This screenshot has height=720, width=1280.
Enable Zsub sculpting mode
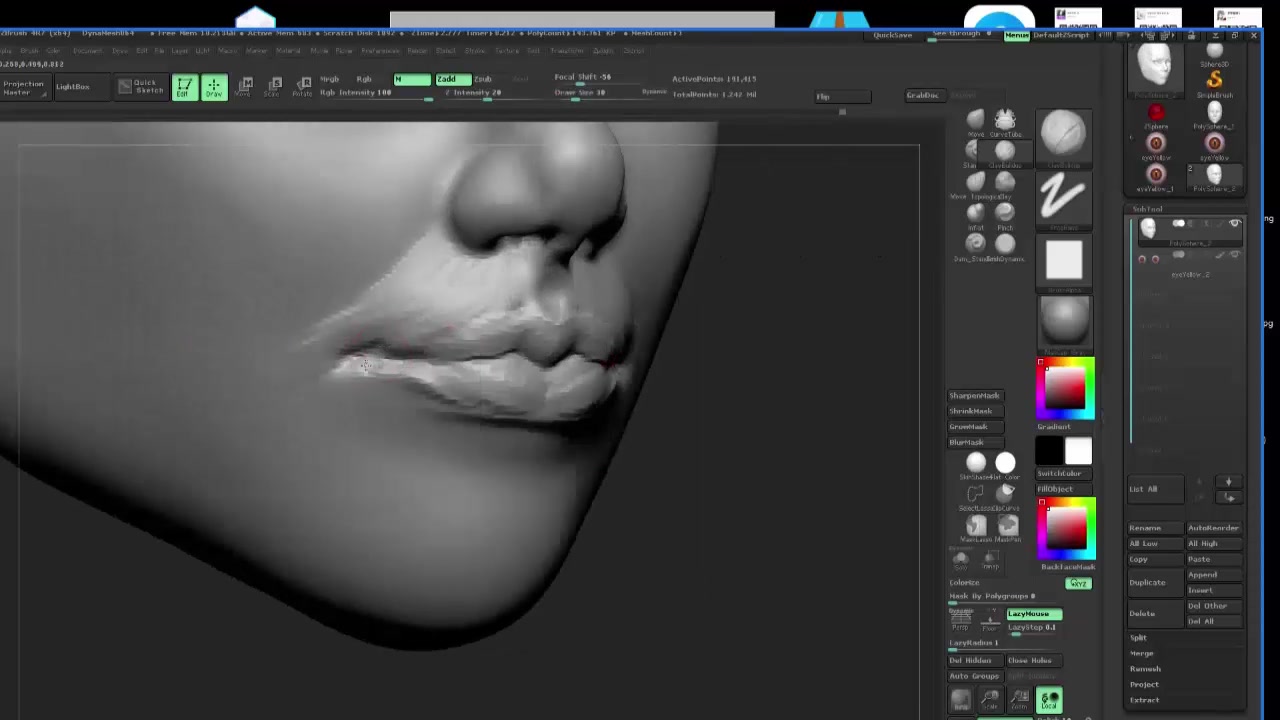click(x=483, y=78)
